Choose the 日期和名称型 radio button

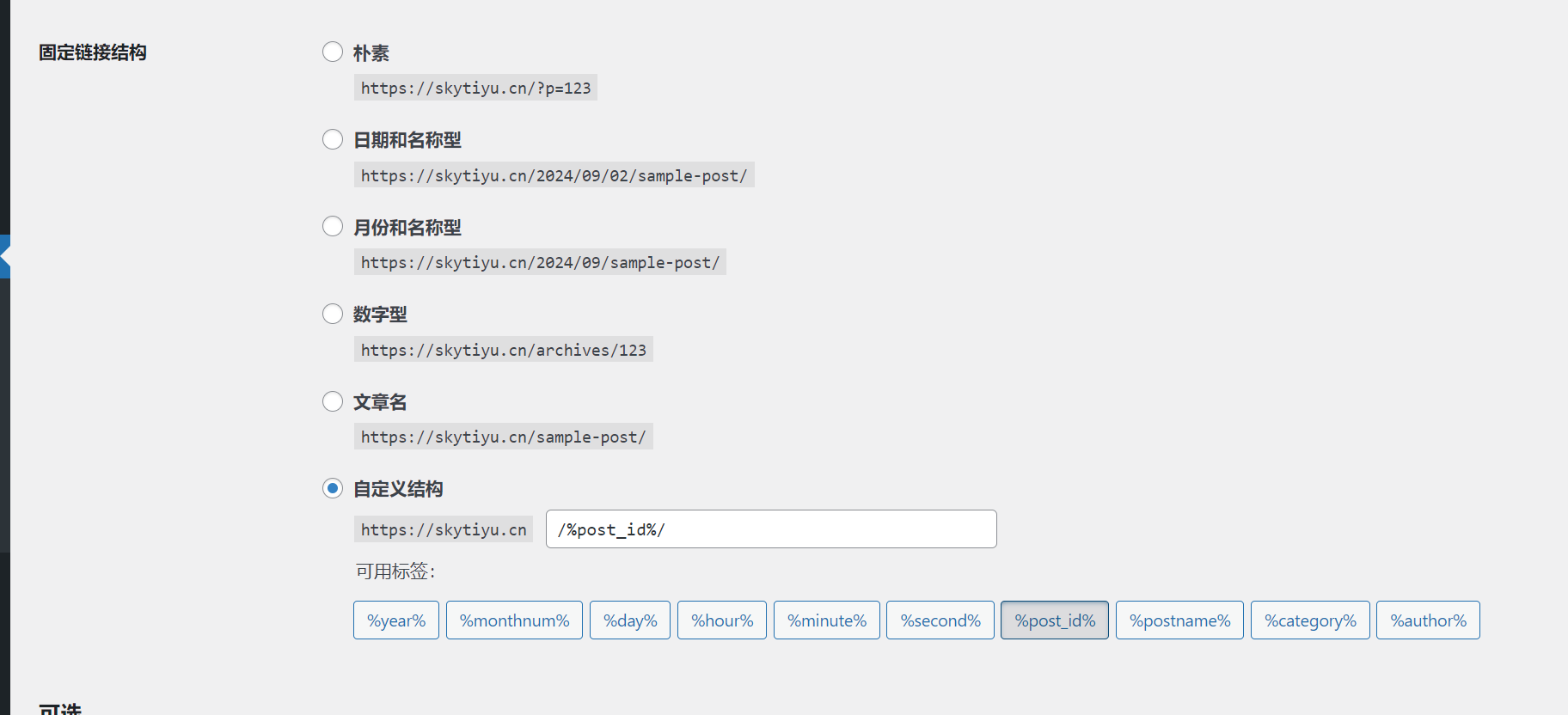click(x=333, y=139)
